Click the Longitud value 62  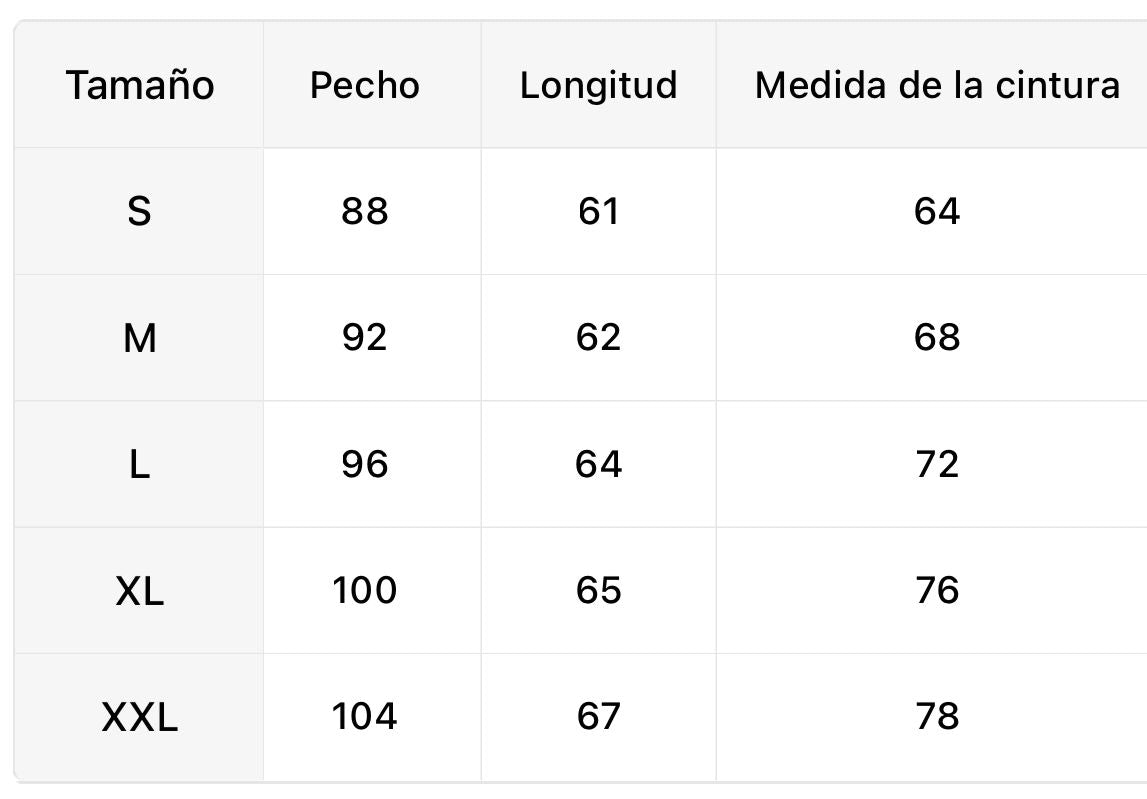coord(598,337)
